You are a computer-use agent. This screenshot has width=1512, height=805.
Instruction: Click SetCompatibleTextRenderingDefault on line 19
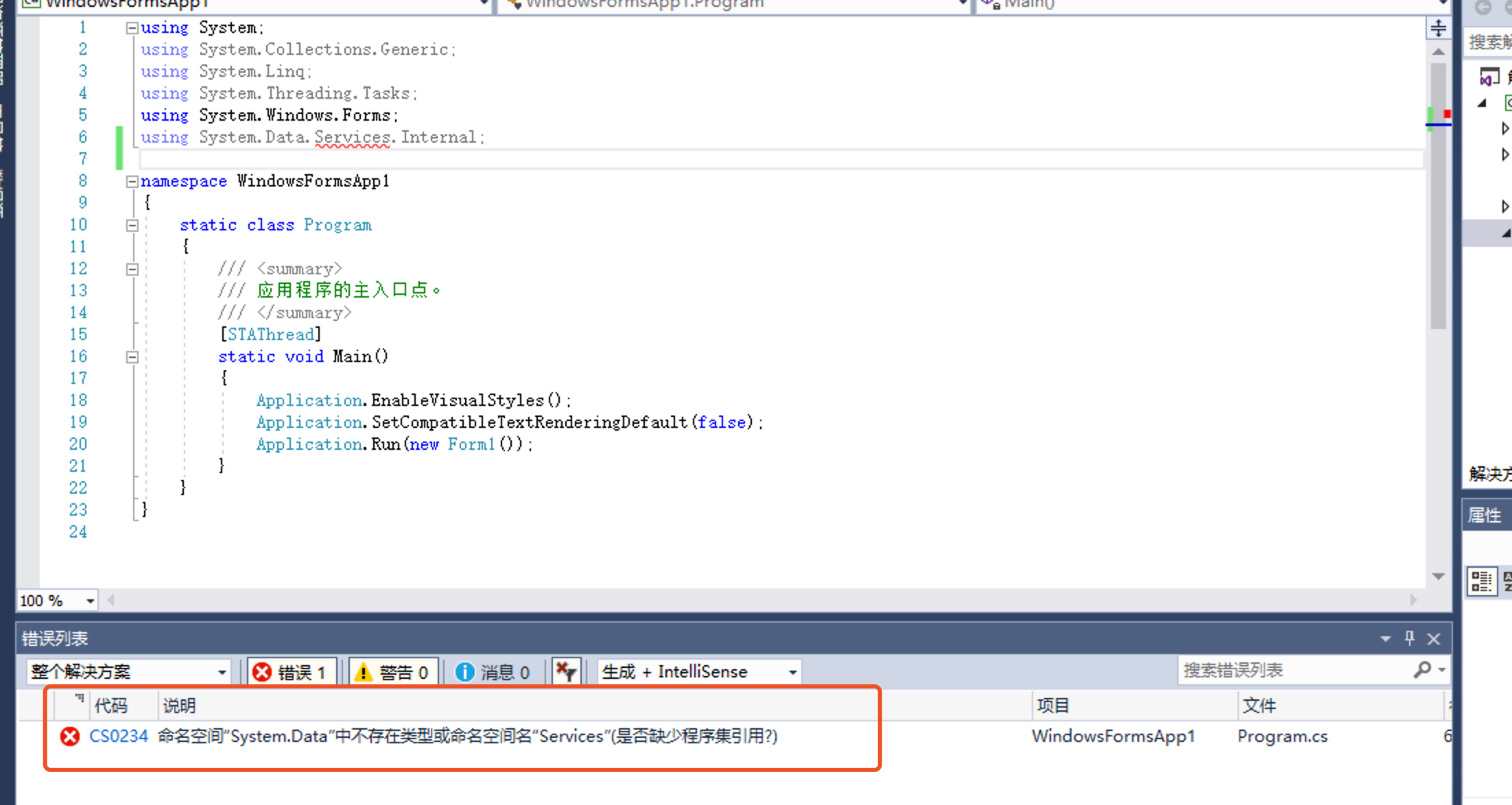[x=529, y=422]
